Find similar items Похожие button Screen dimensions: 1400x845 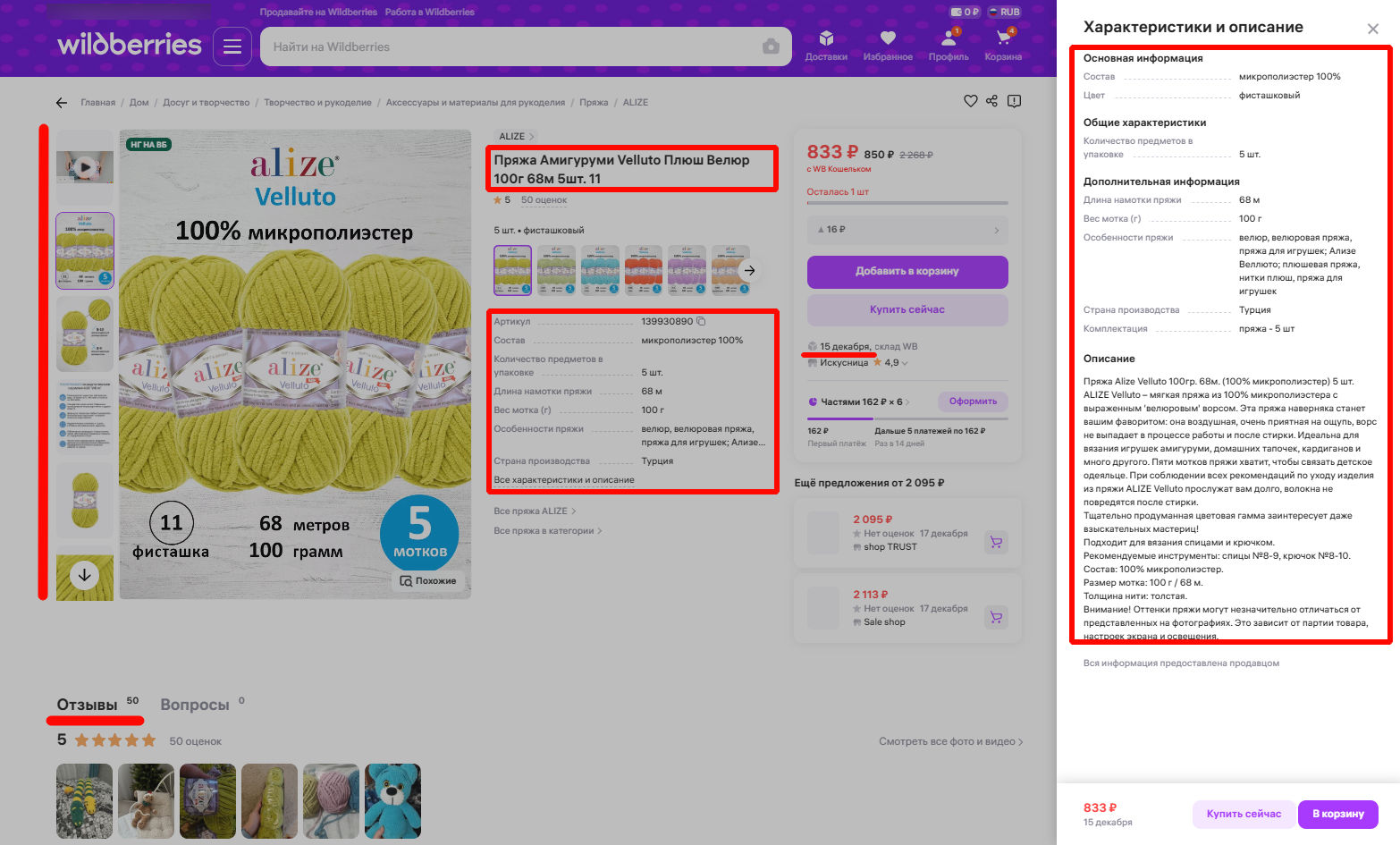pos(429,581)
